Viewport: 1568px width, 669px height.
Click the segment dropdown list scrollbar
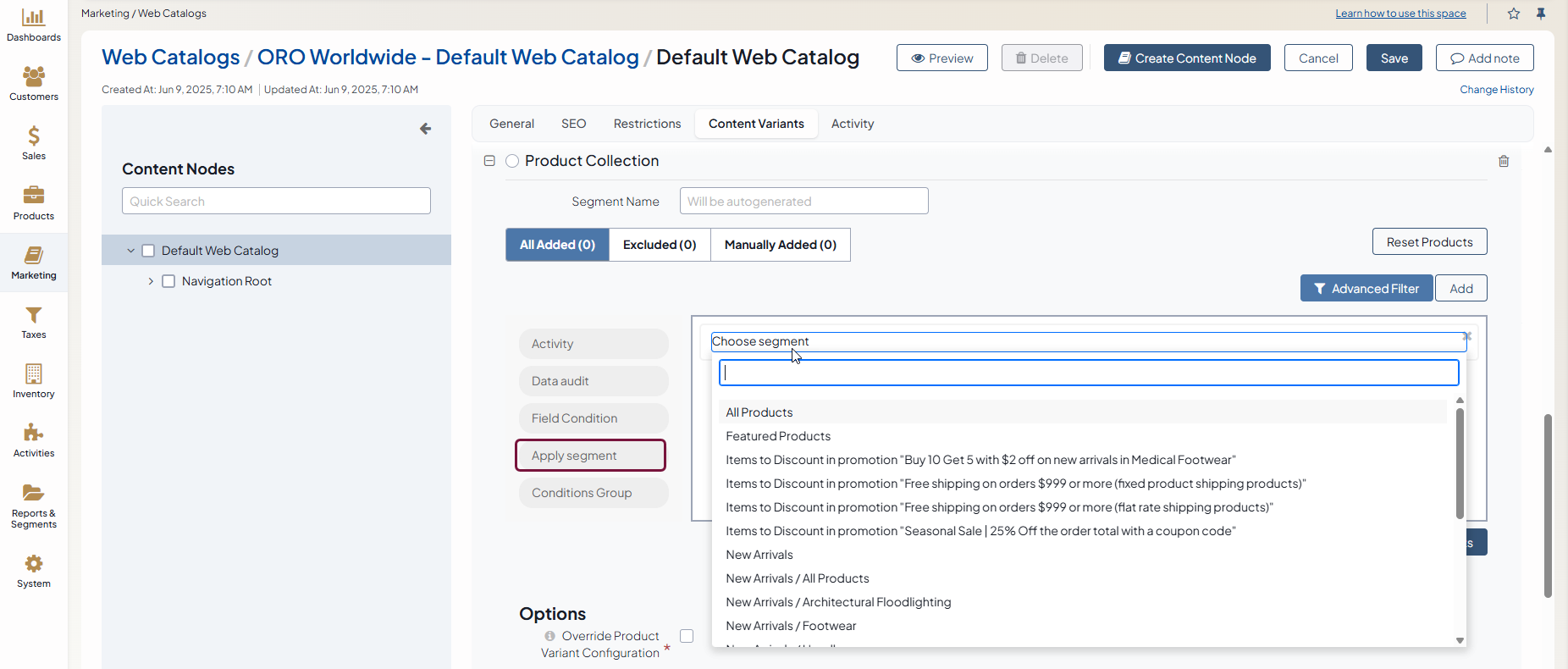(x=1460, y=463)
